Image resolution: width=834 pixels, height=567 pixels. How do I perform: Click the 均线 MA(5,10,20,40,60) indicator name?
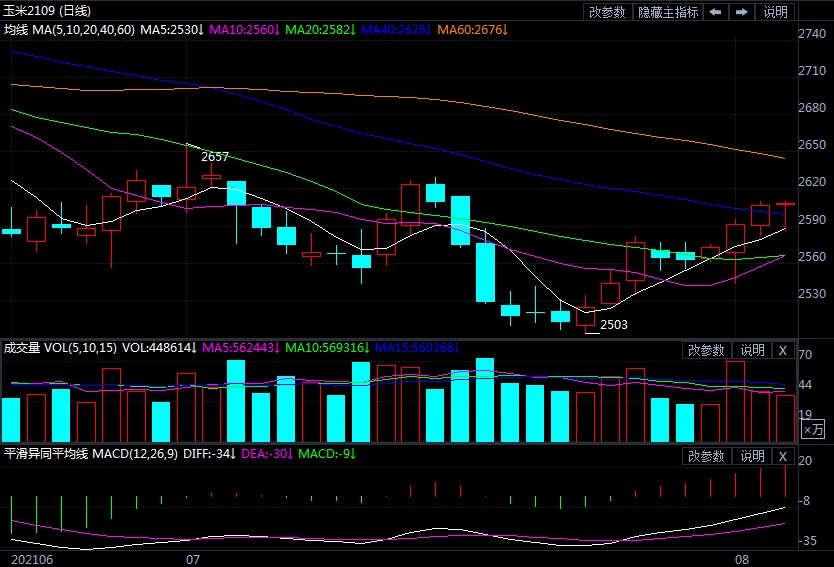[x=68, y=31]
